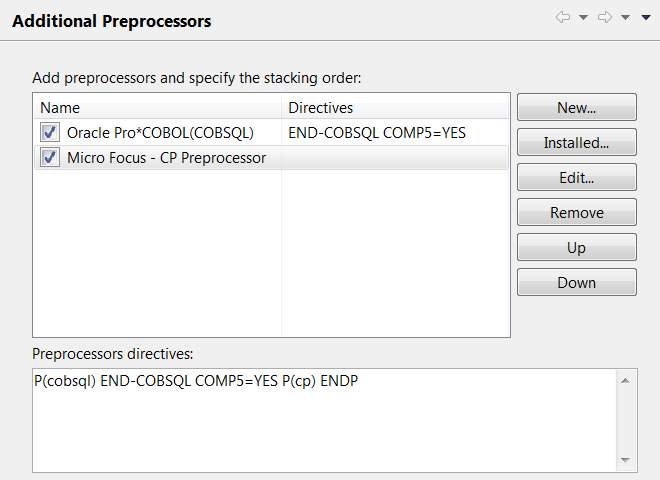
Task: Click inside the Preprocessors directives text box
Action: pos(320,420)
